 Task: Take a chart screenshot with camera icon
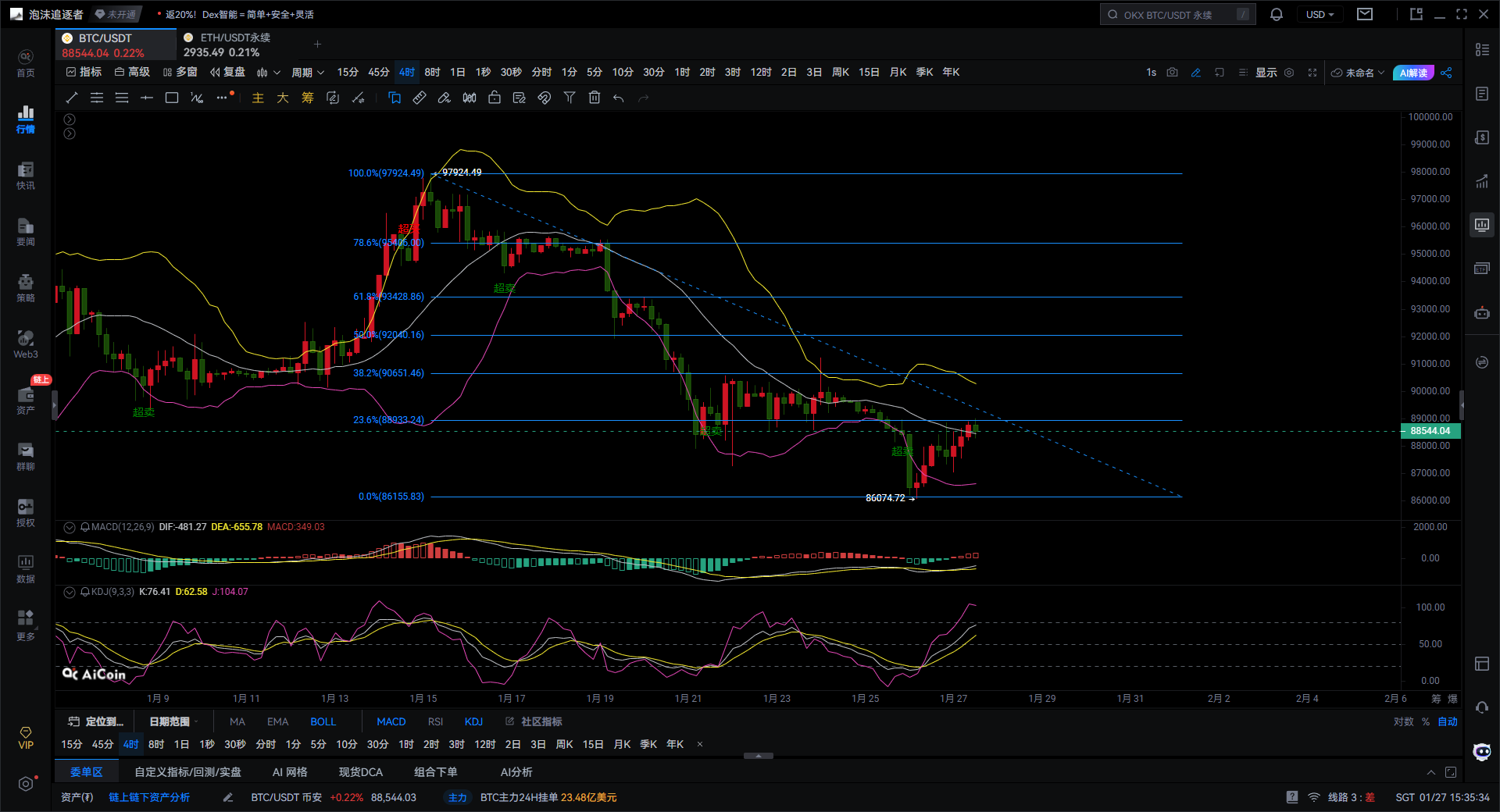point(1172,73)
